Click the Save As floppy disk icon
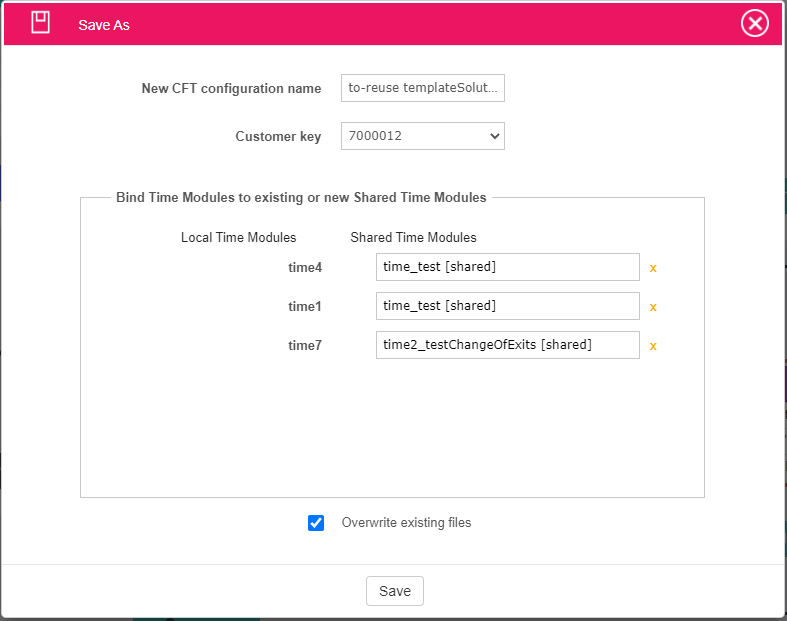Image resolution: width=787 pixels, height=621 pixels. (x=40, y=23)
